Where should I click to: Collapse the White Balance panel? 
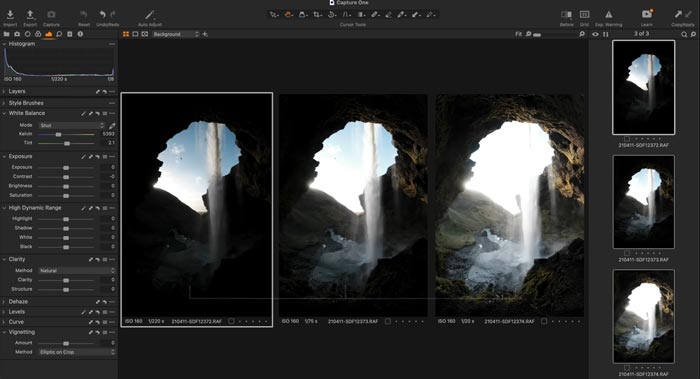(x=4, y=113)
